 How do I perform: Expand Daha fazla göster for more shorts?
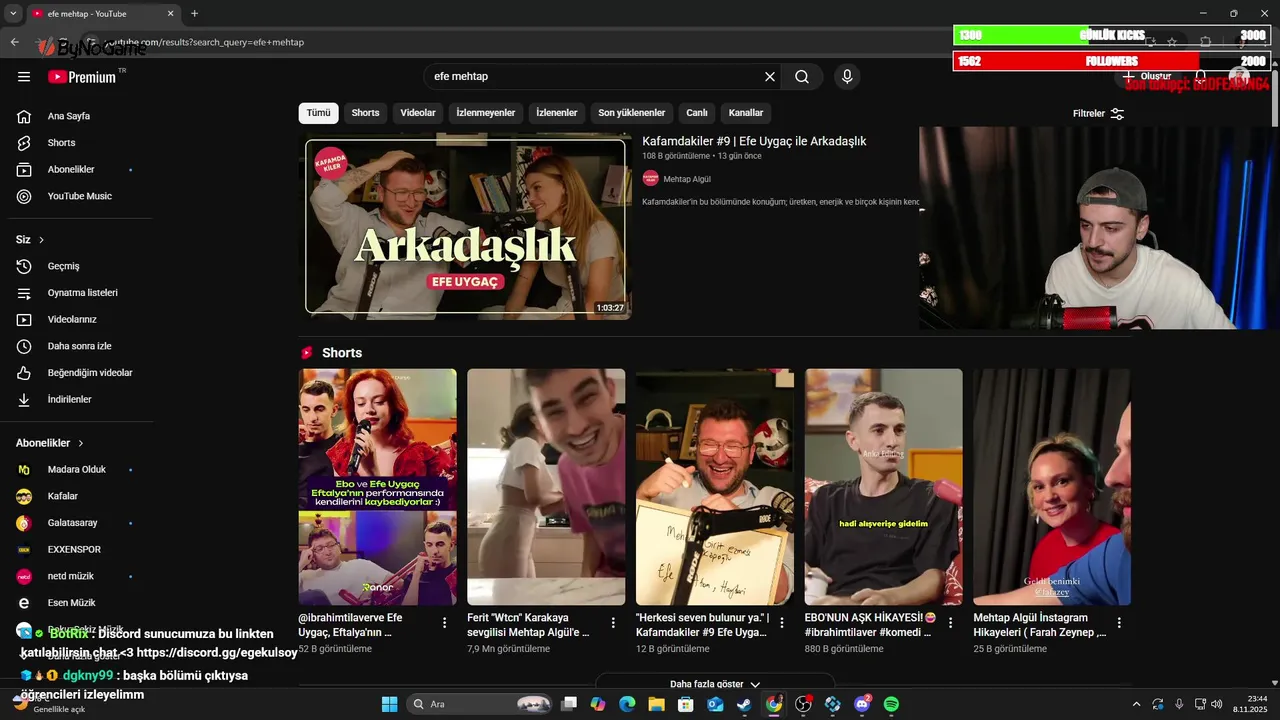715,684
